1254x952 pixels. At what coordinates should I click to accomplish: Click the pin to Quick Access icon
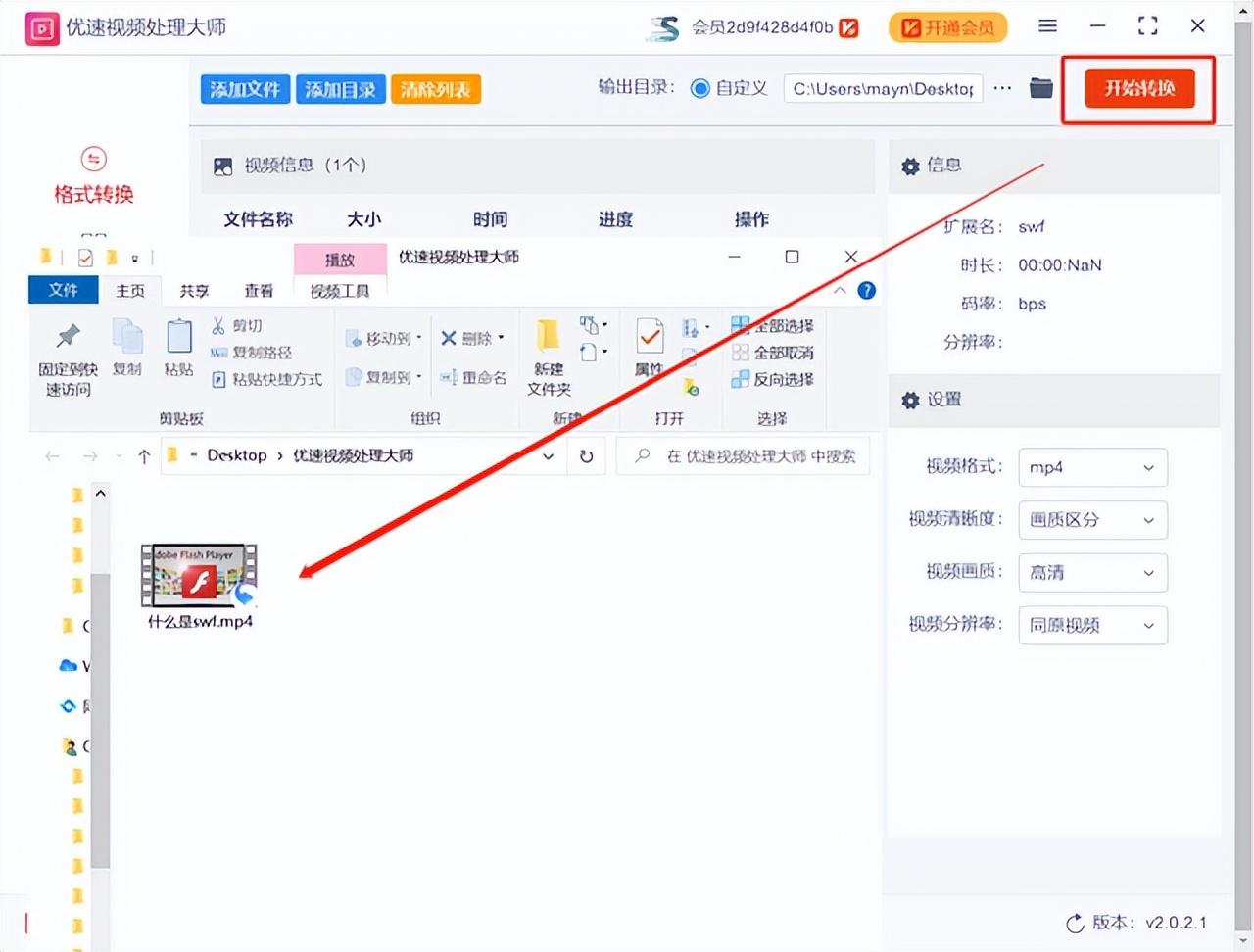coord(68,338)
